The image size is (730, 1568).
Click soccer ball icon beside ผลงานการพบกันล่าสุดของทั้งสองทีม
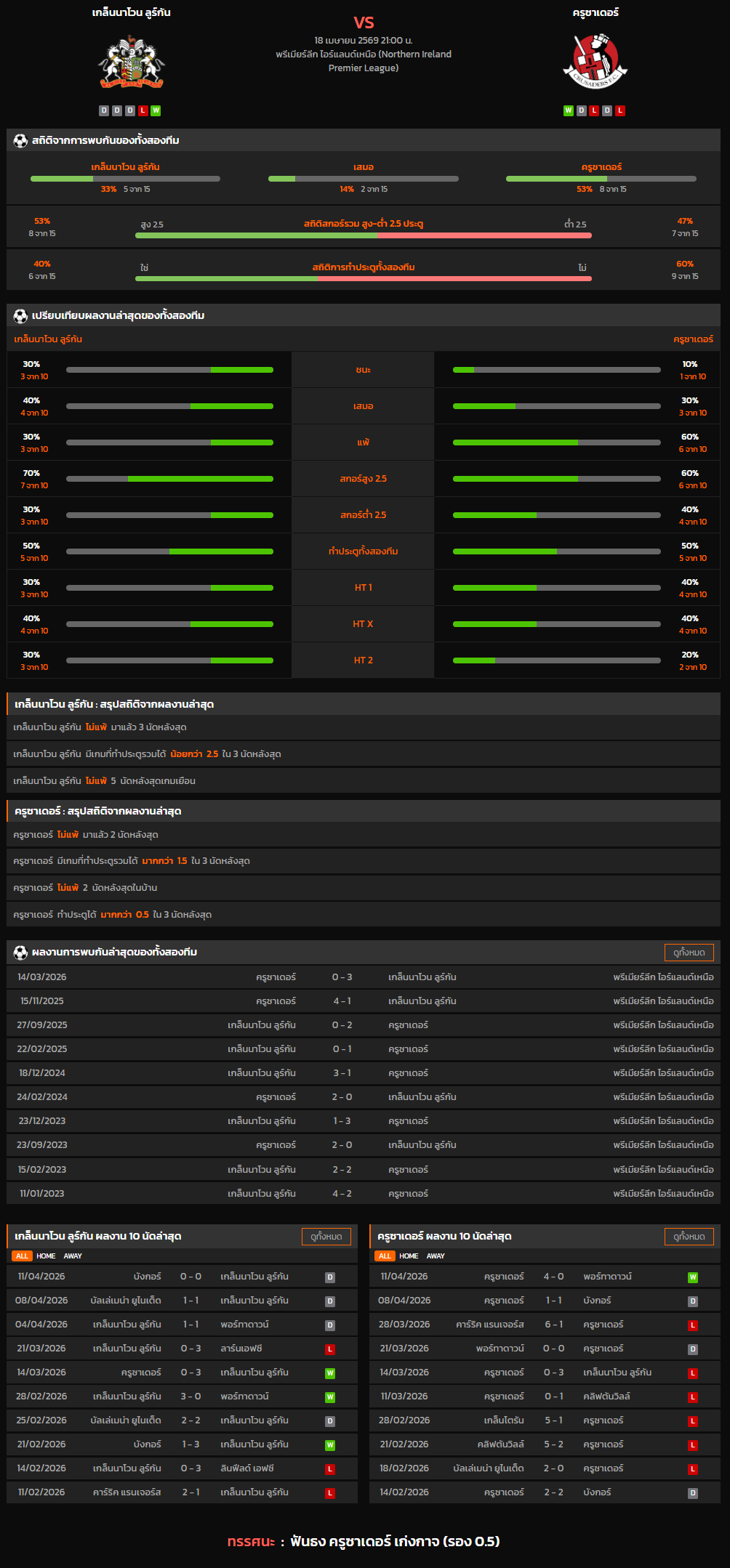click(20, 953)
